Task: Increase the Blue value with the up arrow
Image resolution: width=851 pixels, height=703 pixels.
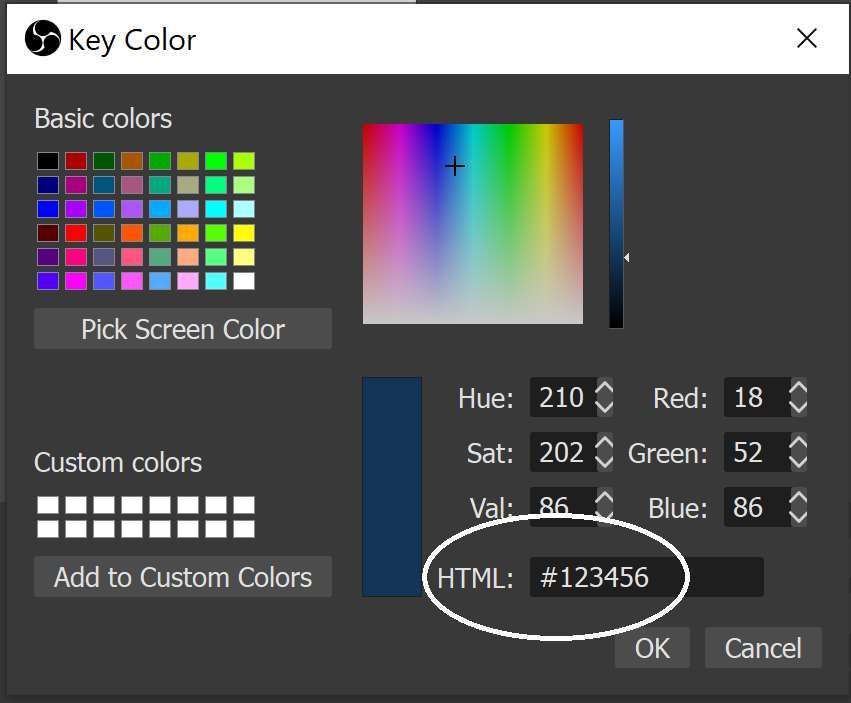Action: [x=798, y=497]
